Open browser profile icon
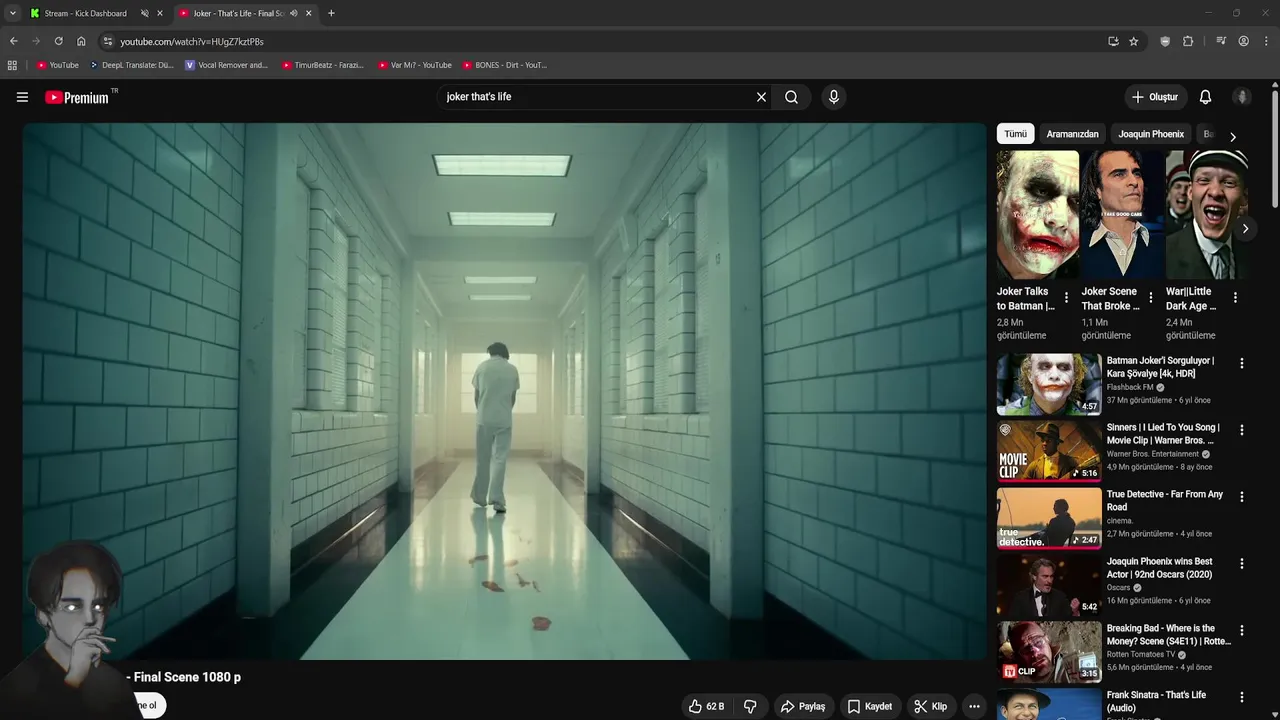 [x=1244, y=41]
